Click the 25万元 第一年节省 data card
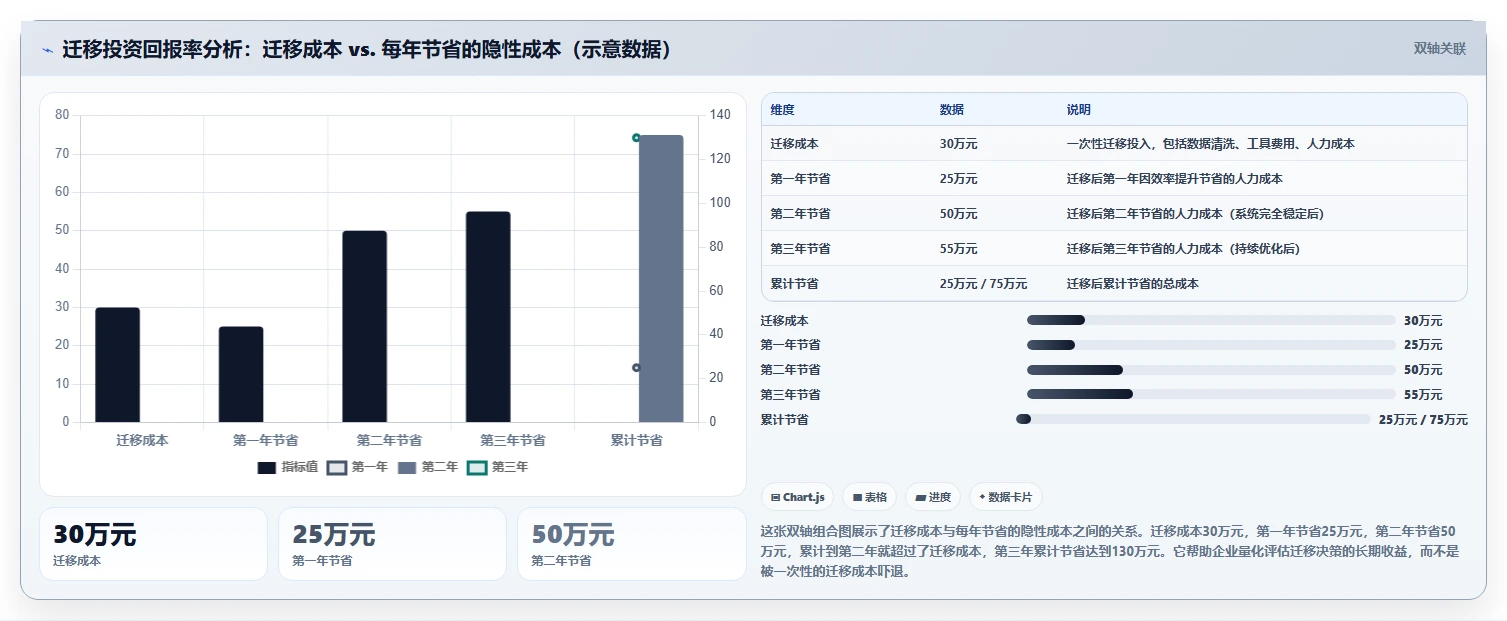Screen dimensions: 1507x621 (x=392, y=544)
